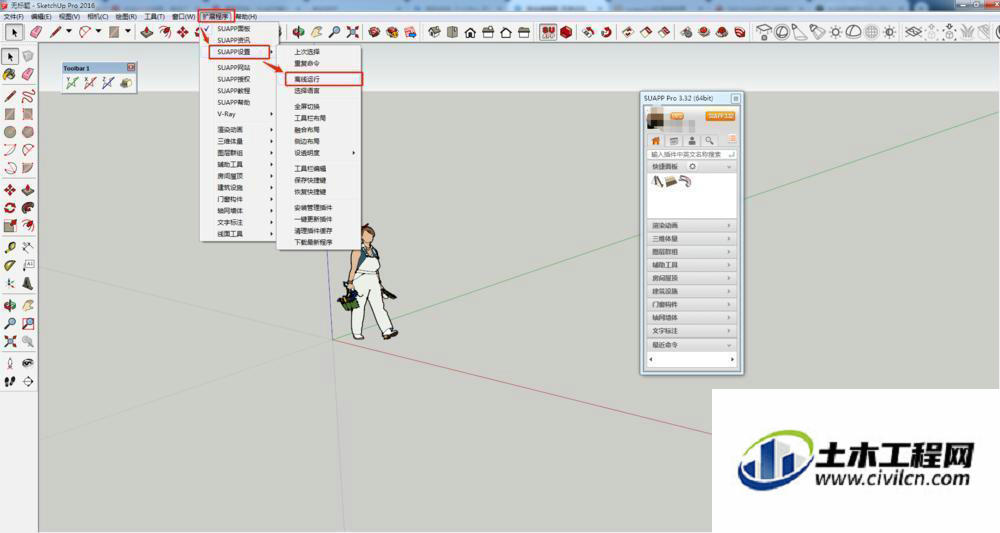Open the home tab in SUAPP panel
Viewport: 1000px width, 533px height.
(x=656, y=141)
